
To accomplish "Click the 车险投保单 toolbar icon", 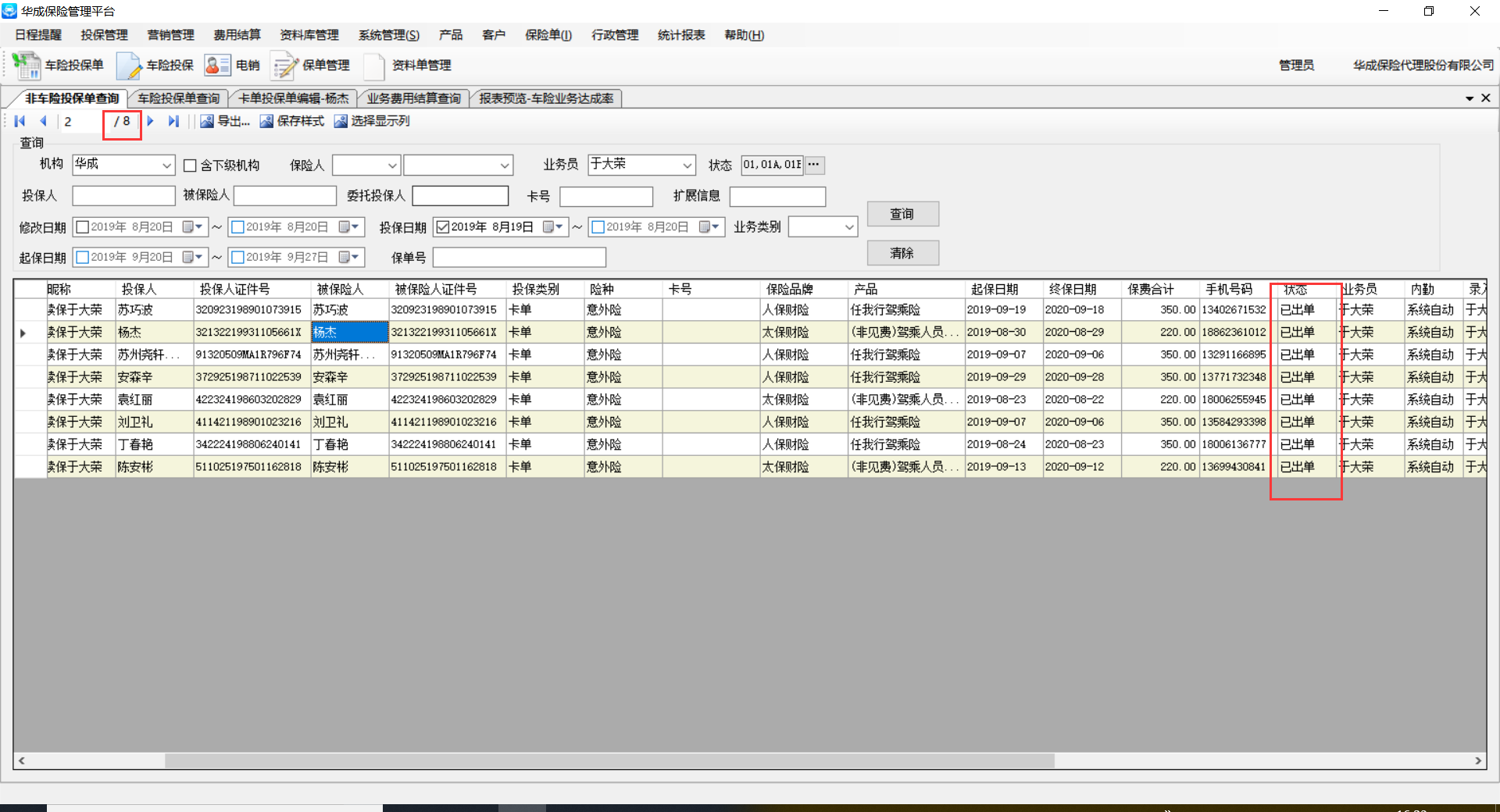I will coord(27,66).
